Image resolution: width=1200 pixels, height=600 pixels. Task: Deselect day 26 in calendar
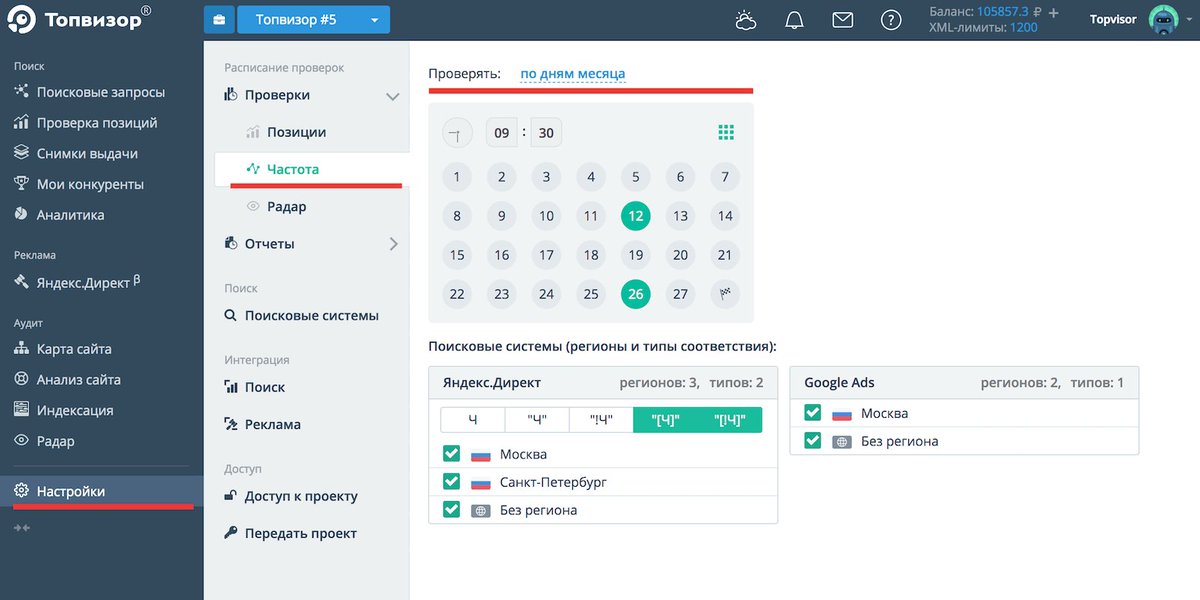point(636,294)
